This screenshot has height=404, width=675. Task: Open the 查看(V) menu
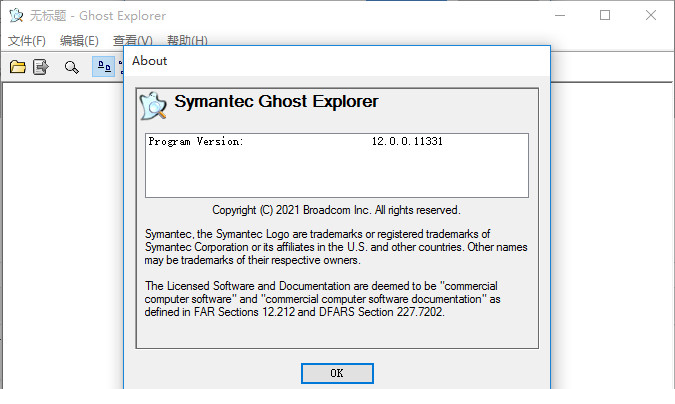(133, 41)
